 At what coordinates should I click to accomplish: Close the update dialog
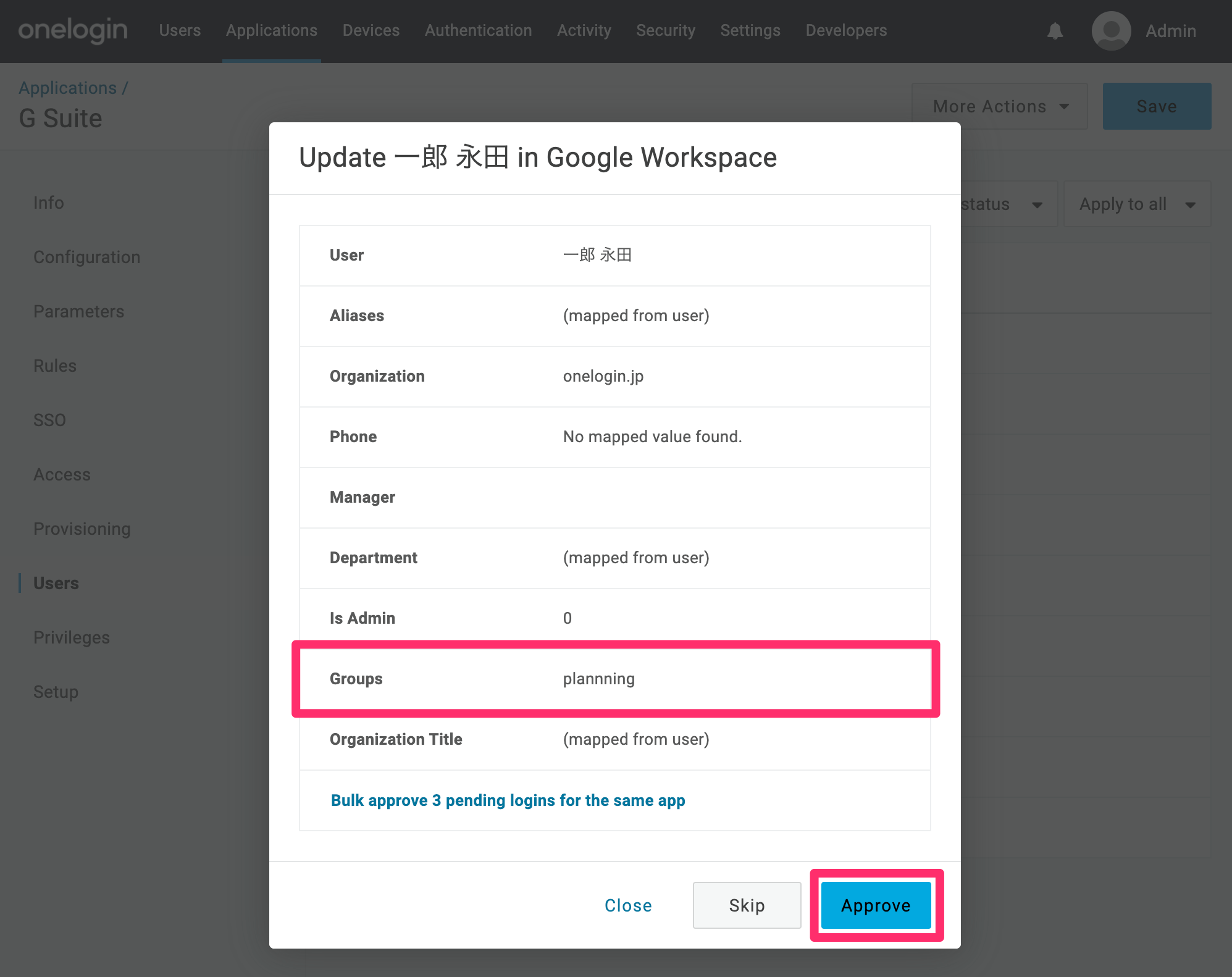628,905
